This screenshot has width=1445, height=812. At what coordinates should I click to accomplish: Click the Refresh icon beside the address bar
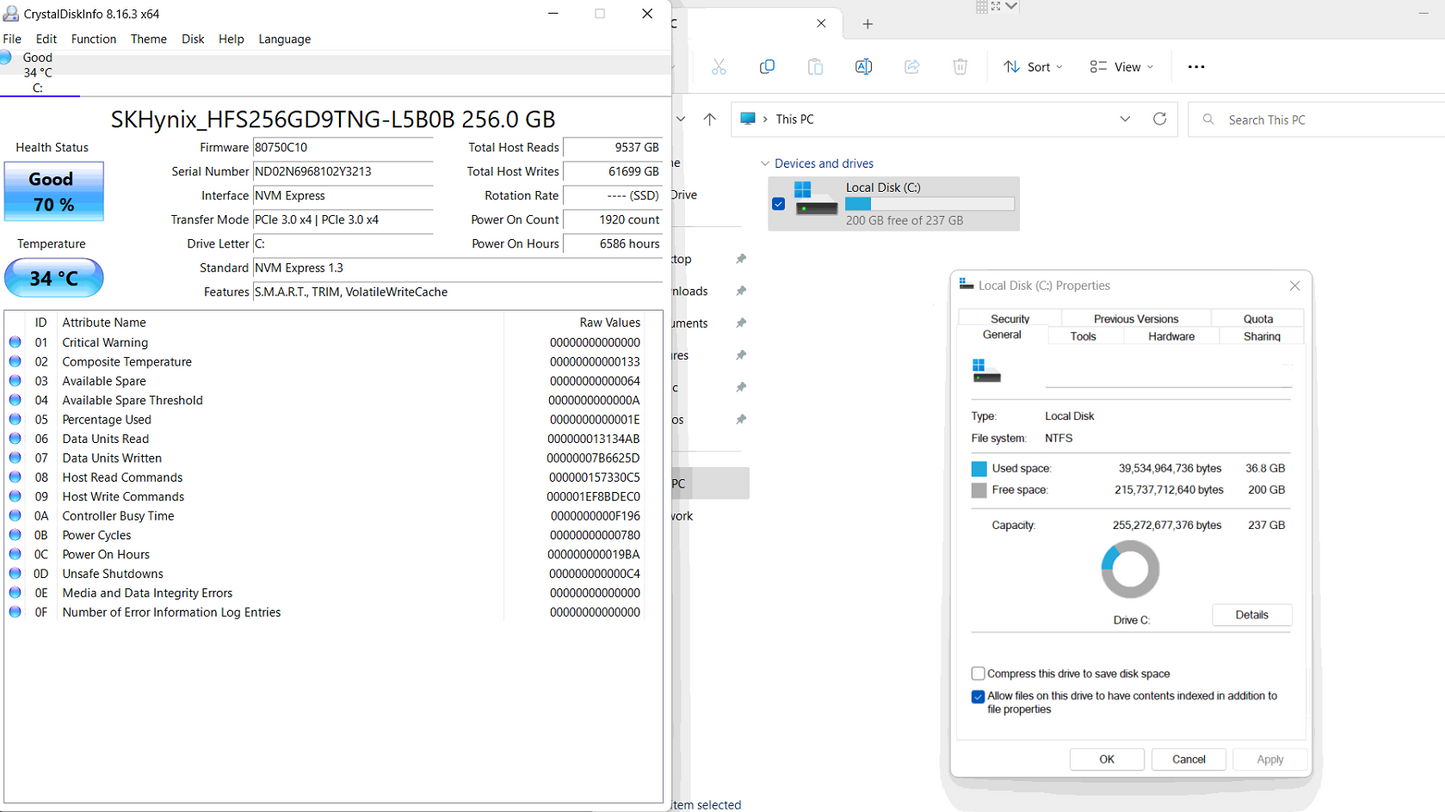tap(1160, 119)
